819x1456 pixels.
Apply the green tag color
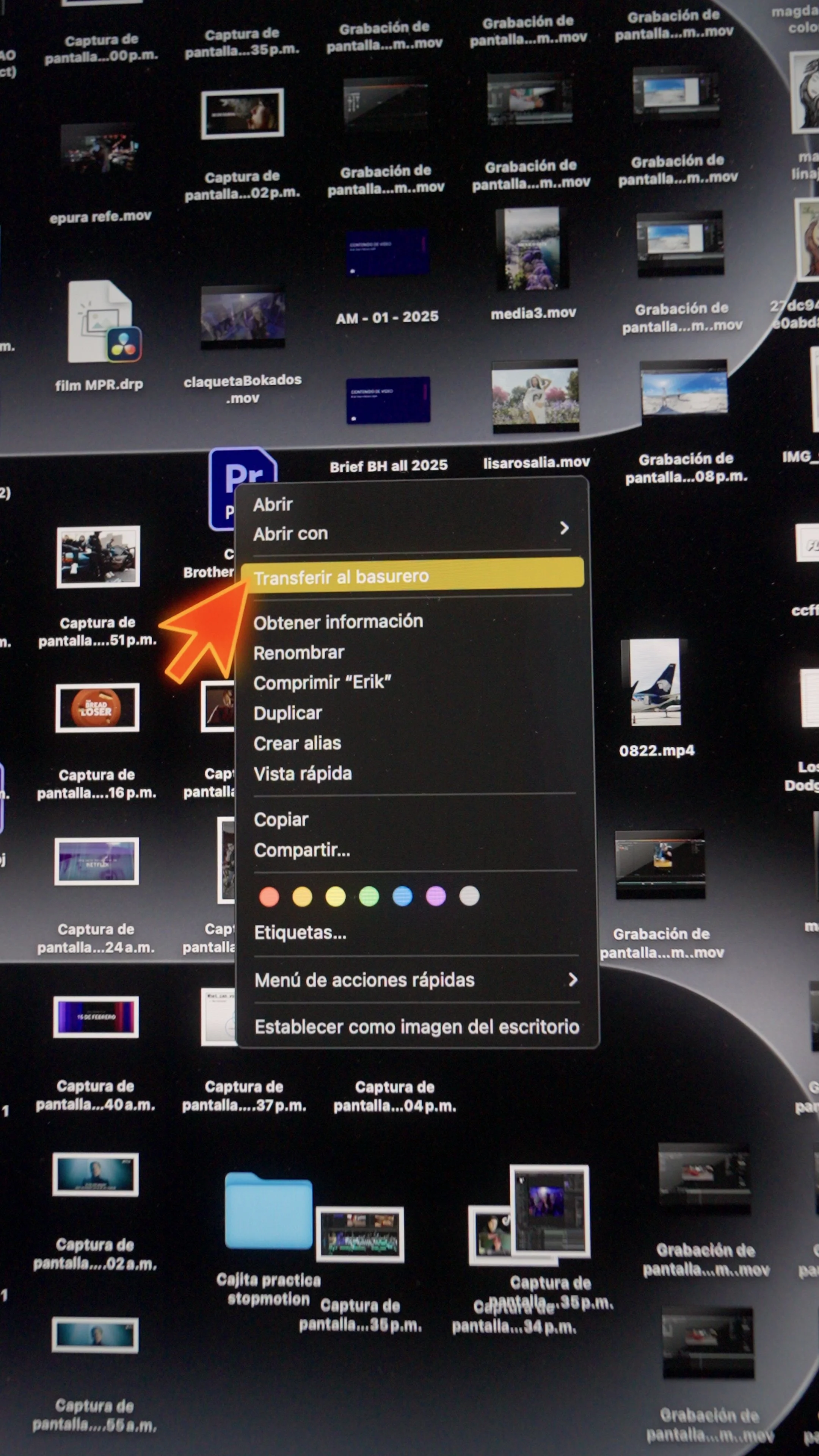coord(369,896)
